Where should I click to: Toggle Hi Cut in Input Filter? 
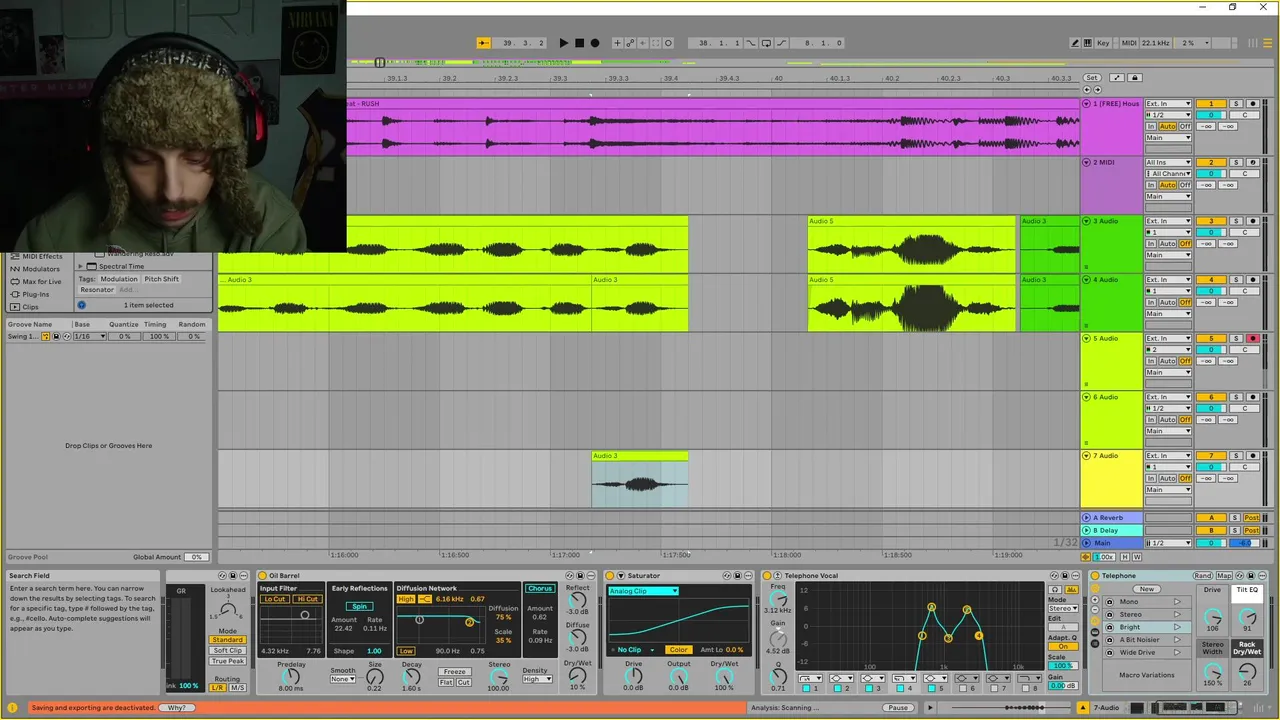(308, 599)
